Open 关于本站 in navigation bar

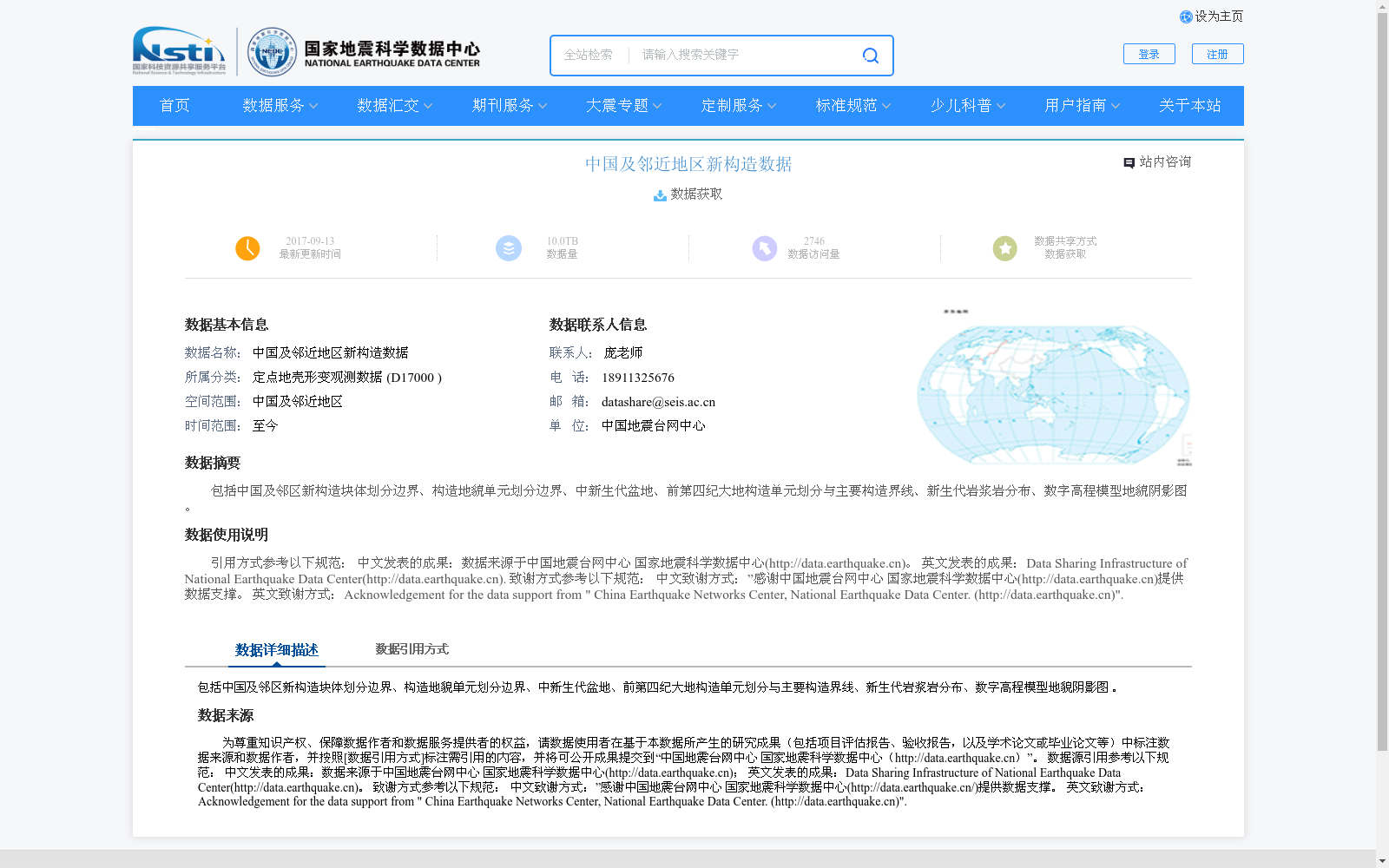(x=1190, y=105)
